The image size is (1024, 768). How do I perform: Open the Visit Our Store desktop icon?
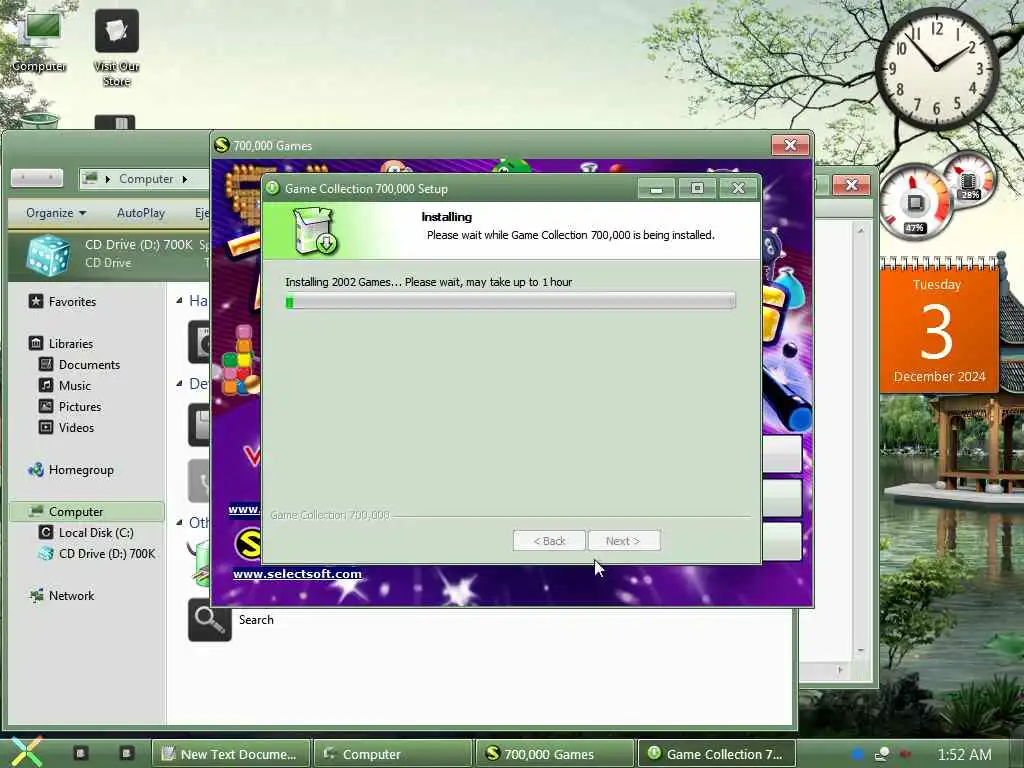pos(116,47)
